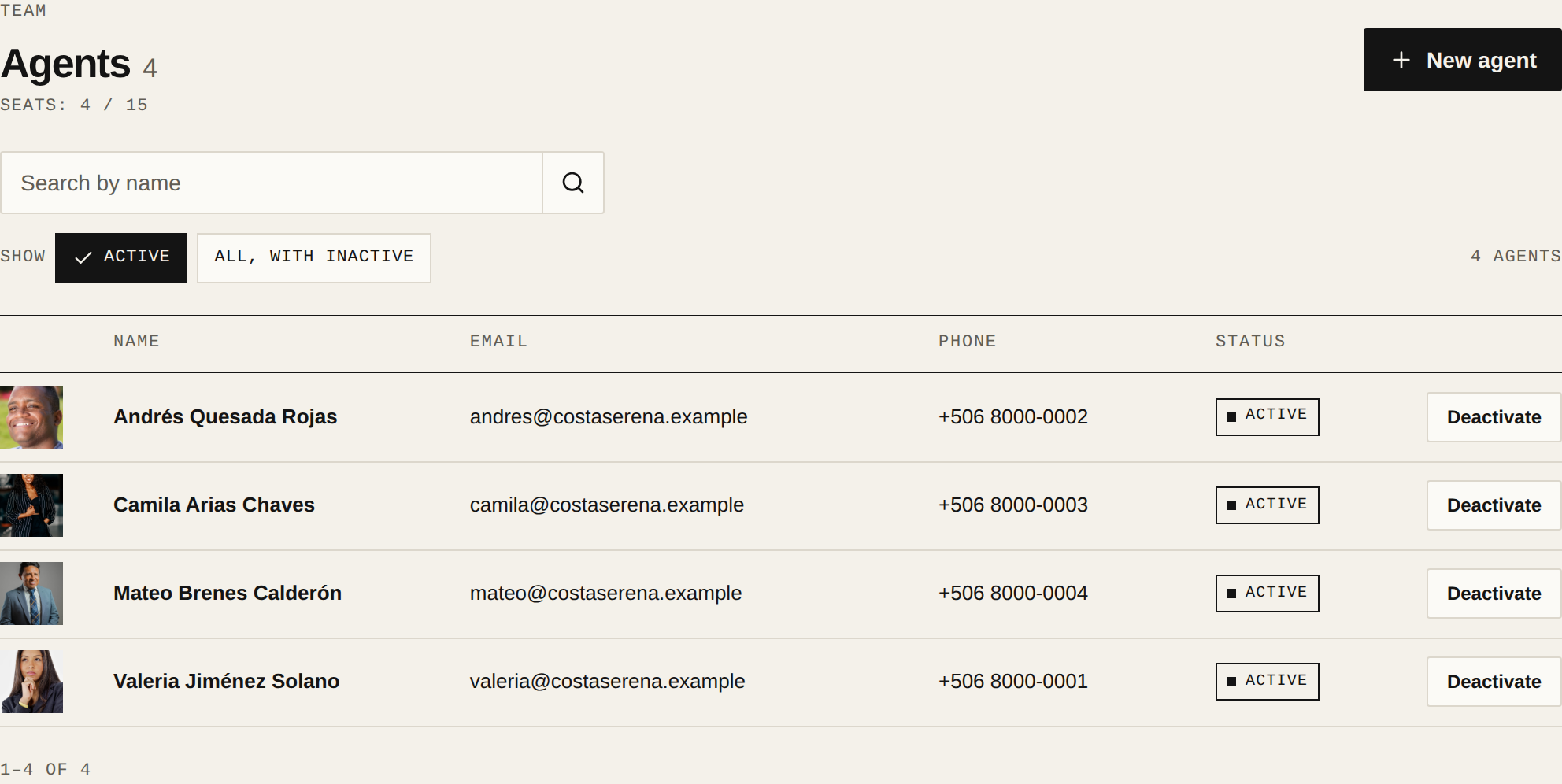Click phone number +506 8000-0002
The height and width of the screenshot is (784, 1562).
point(1013,416)
